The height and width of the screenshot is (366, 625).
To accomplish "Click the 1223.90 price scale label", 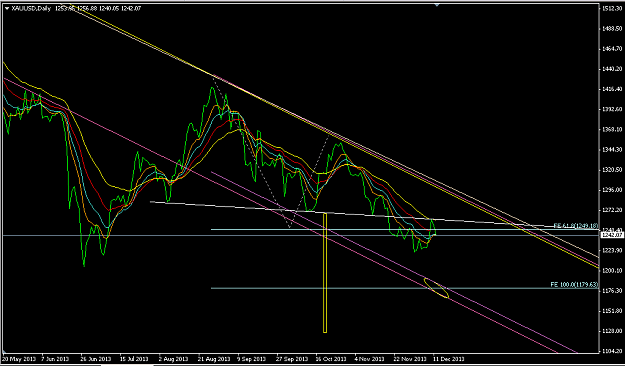I will [613, 250].
